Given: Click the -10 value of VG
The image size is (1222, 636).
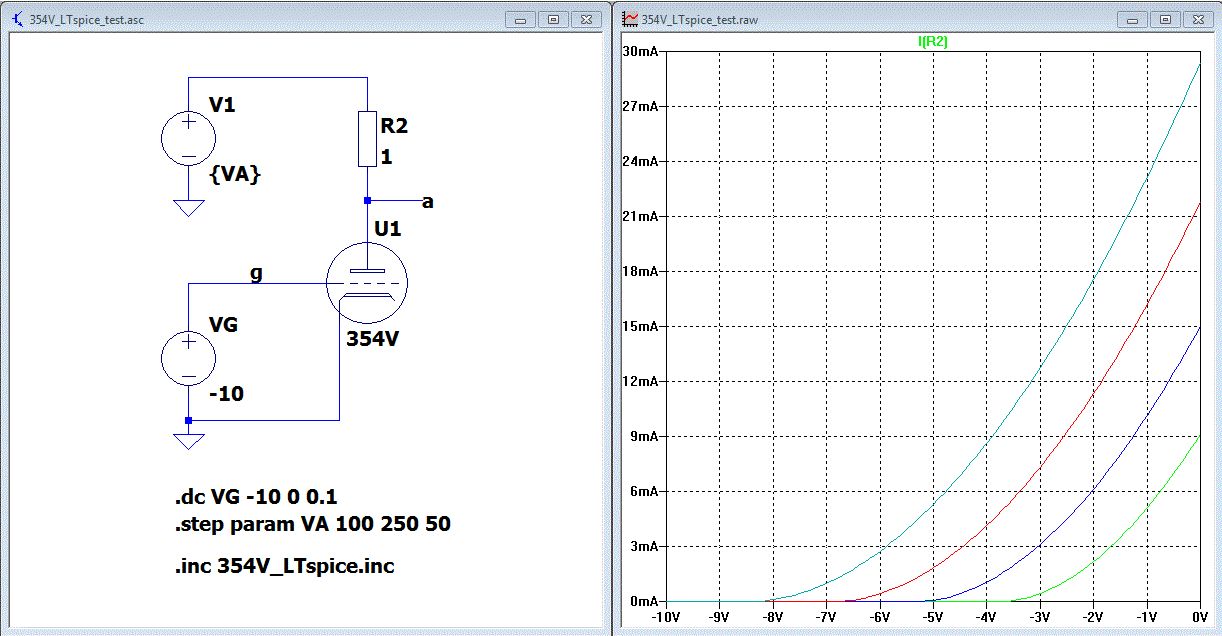Looking at the screenshot, I should click(226, 394).
